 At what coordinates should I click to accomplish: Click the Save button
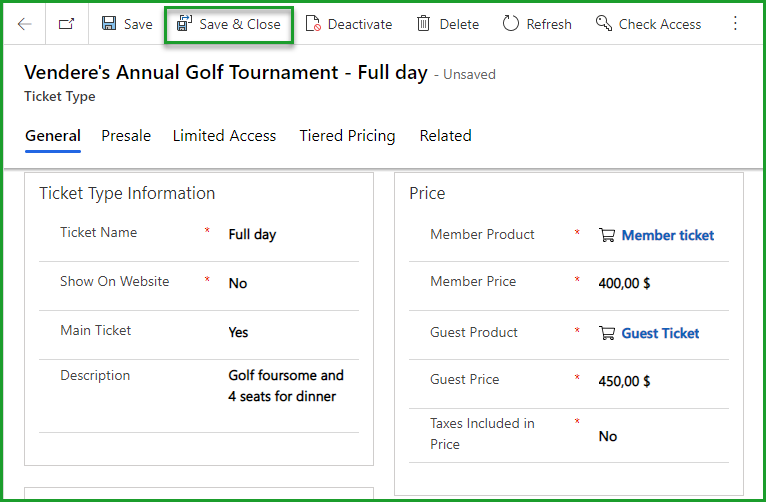coord(127,24)
